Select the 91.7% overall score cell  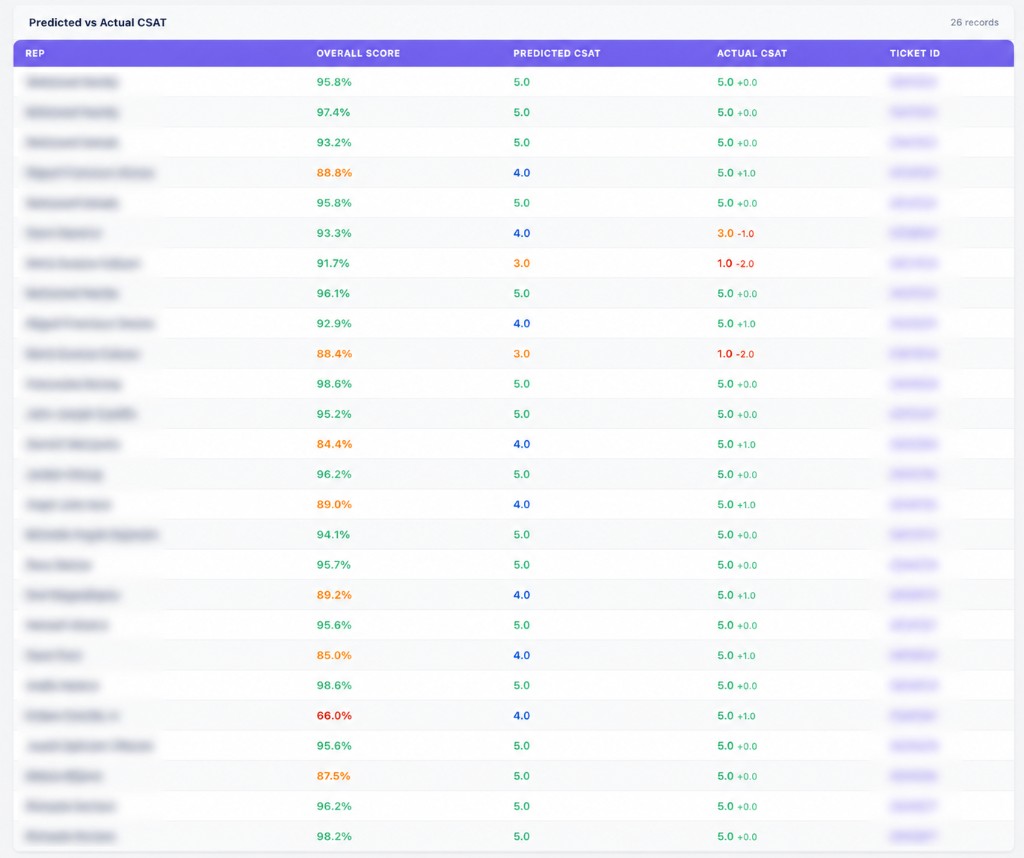tap(332, 263)
